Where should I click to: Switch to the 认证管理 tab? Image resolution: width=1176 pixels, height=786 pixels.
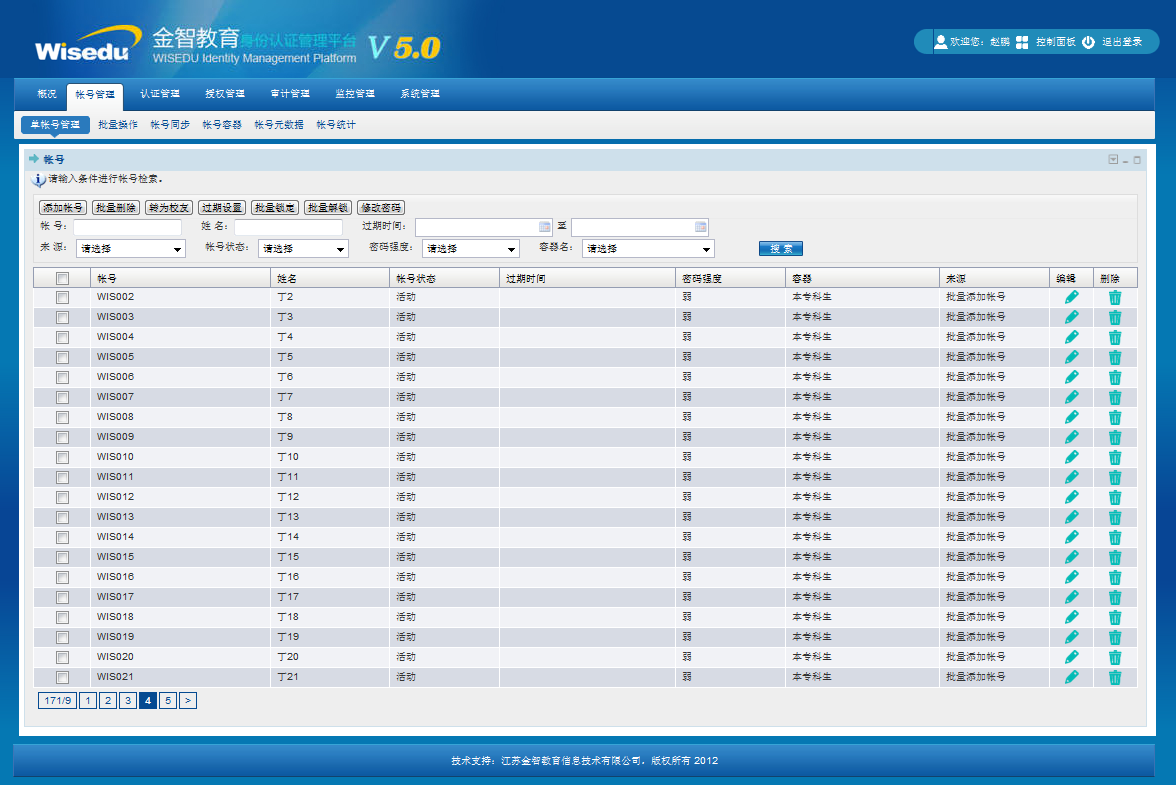pos(160,94)
